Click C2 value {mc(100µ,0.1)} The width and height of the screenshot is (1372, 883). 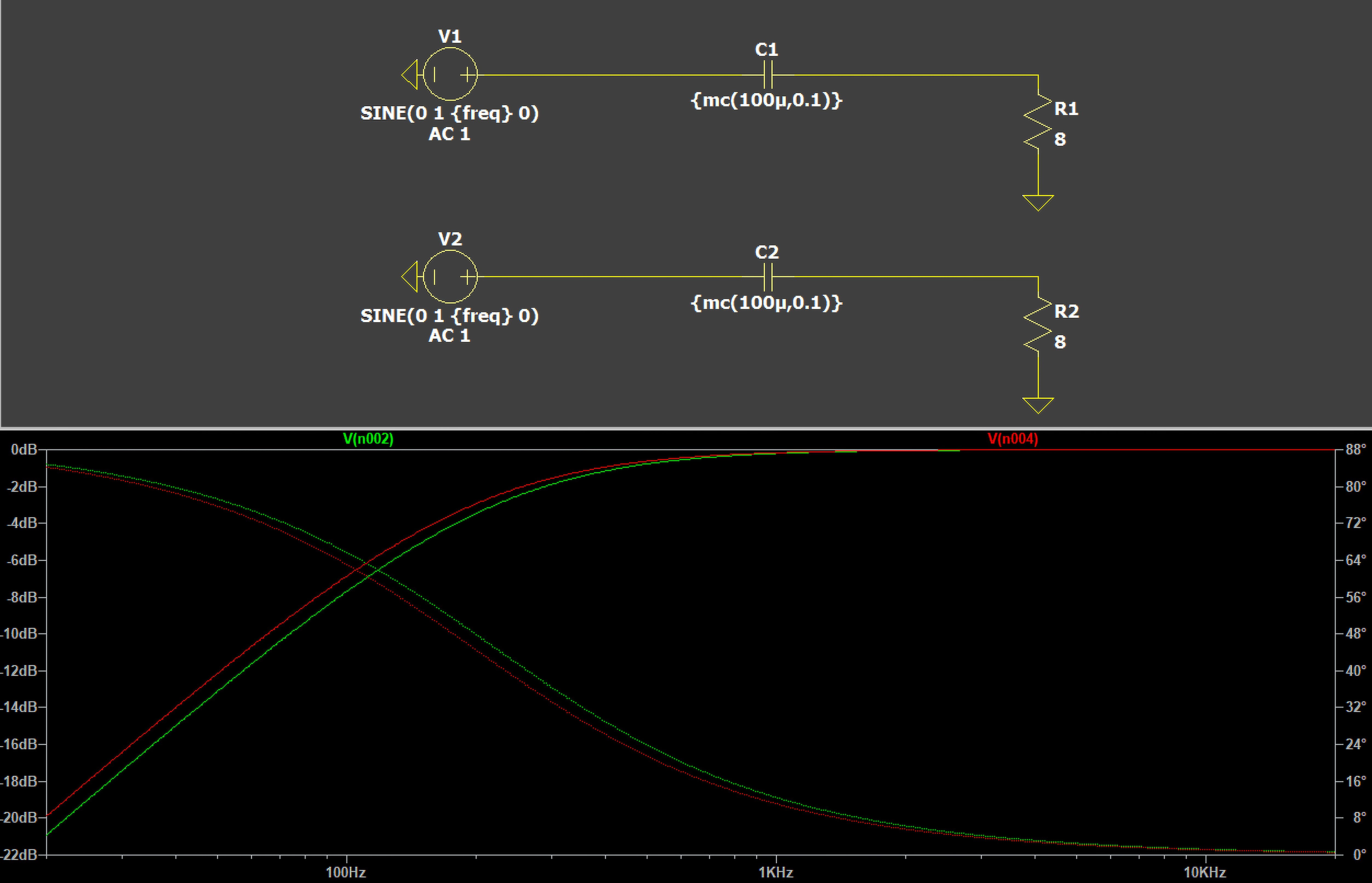(767, 303)
